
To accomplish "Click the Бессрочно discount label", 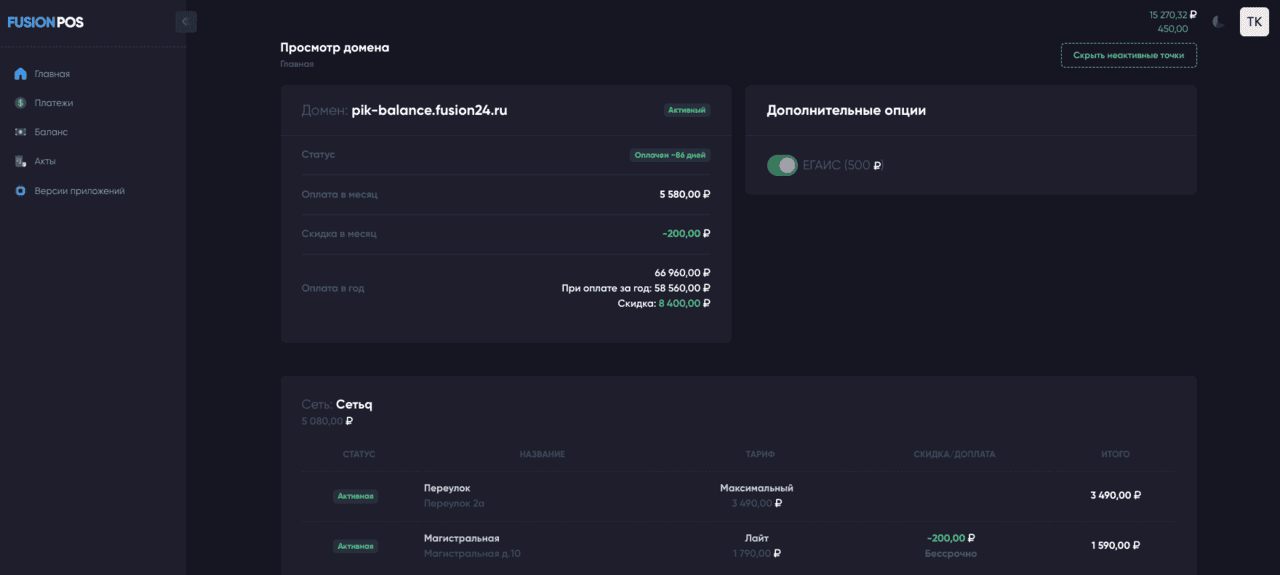I will click(951, 553).
